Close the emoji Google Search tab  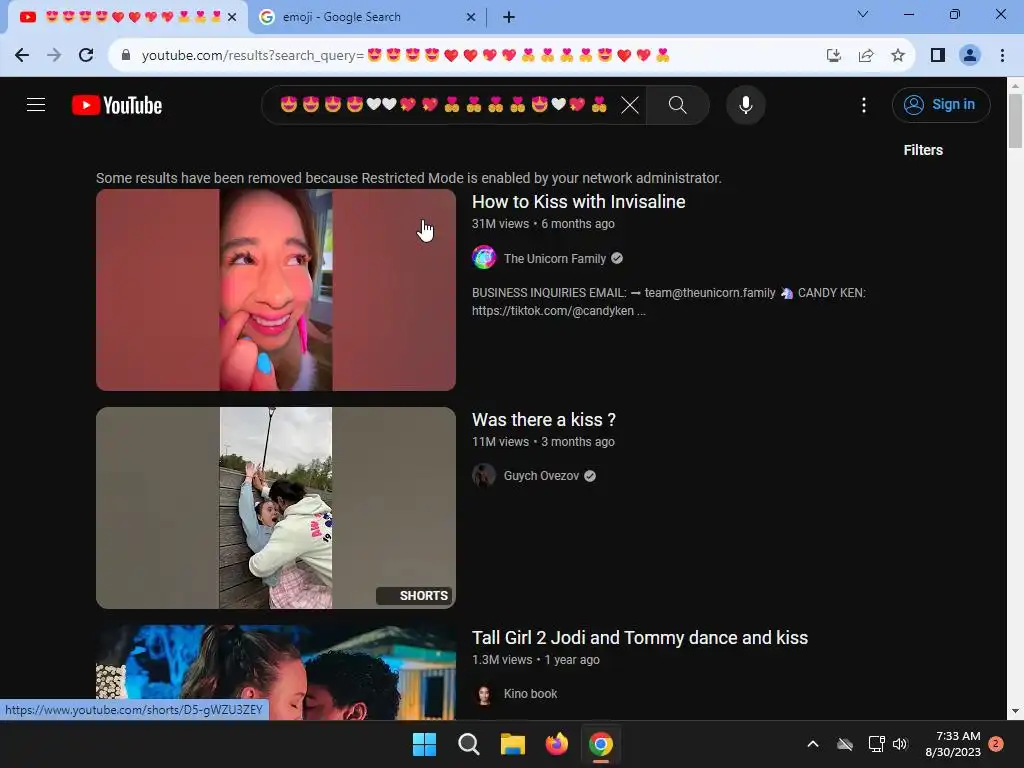coord(471,17)
